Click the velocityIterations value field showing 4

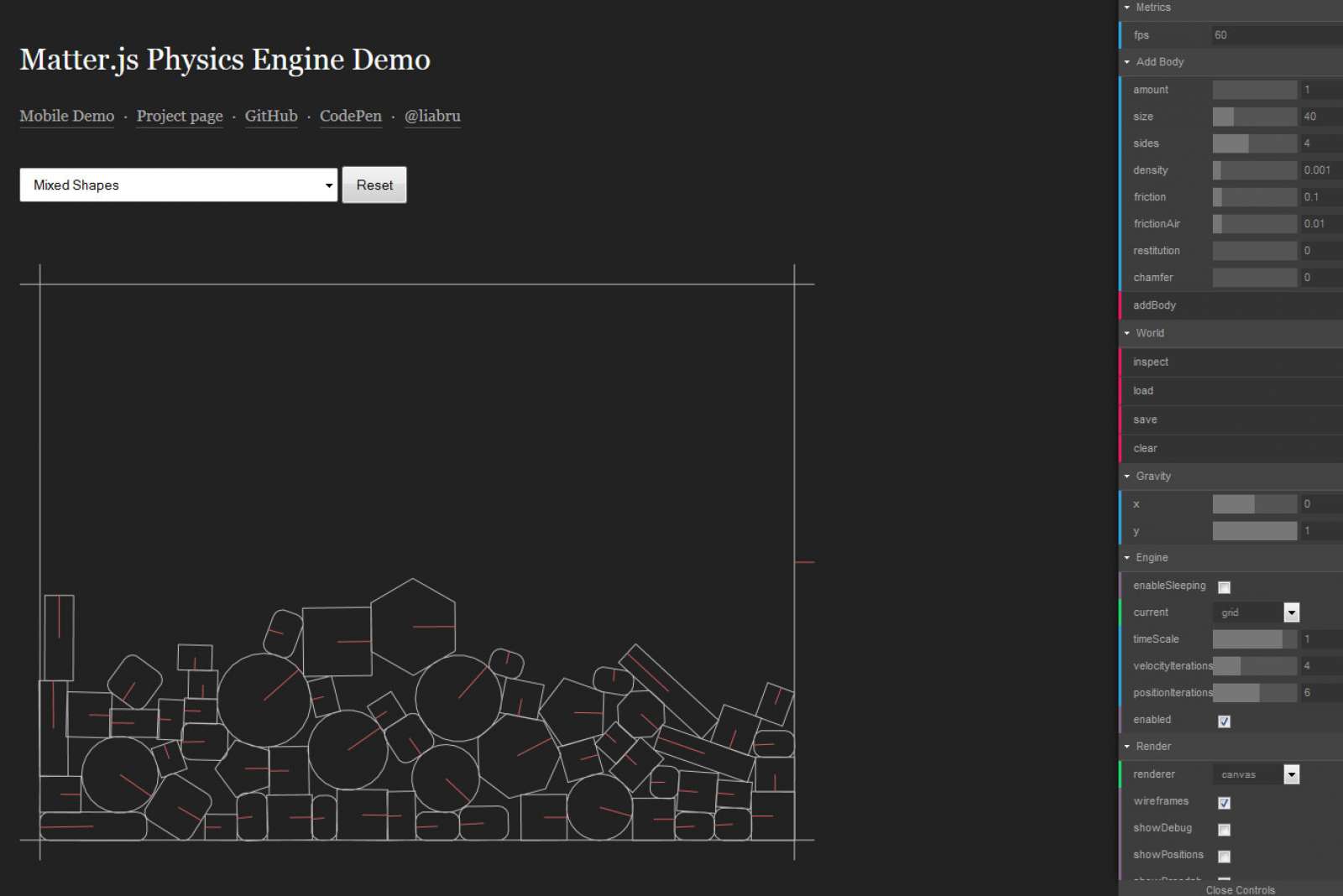click(1321, 666)
